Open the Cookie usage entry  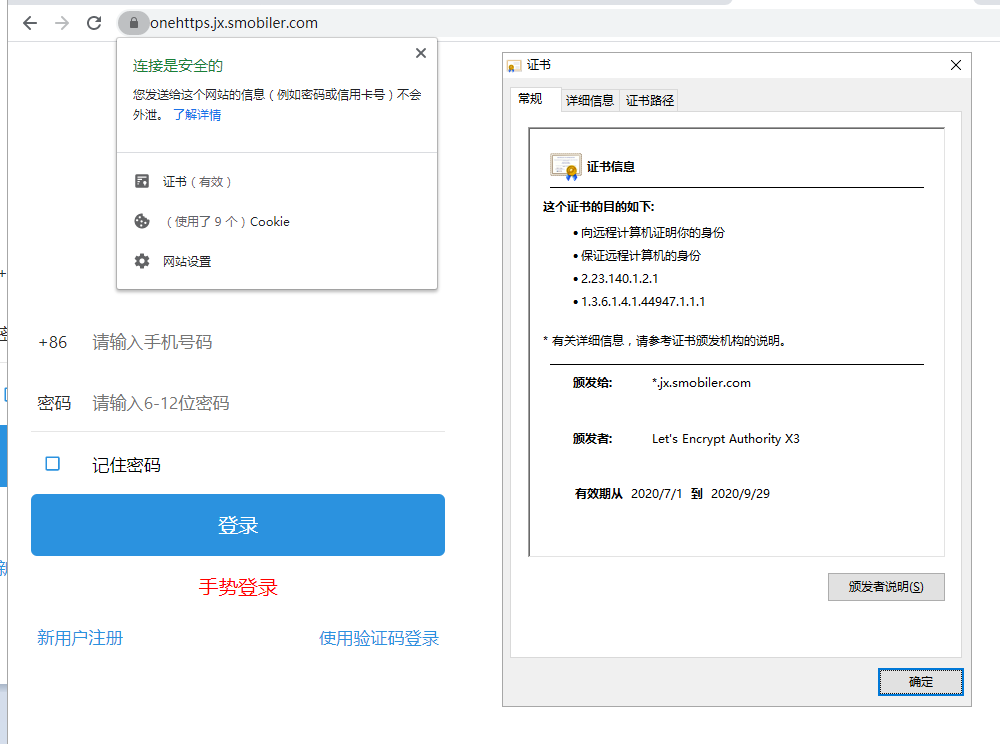pos(276,221)
